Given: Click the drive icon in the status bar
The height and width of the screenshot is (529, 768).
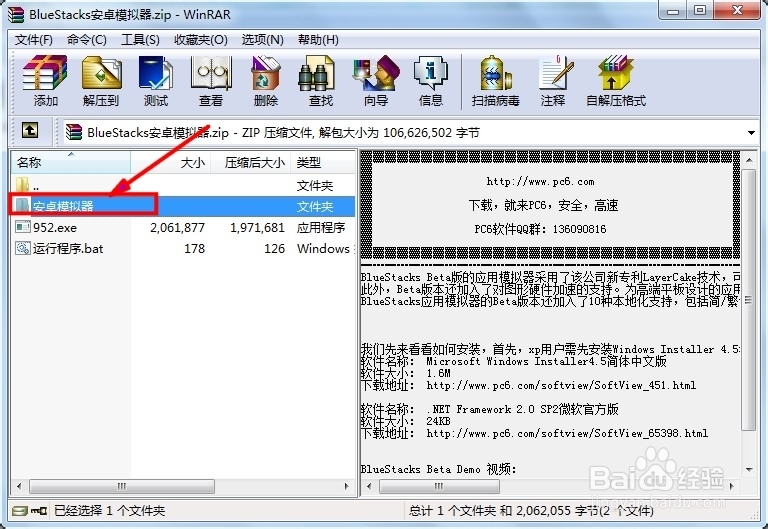Looking at the screenshot, I should (x=20, y=511).
